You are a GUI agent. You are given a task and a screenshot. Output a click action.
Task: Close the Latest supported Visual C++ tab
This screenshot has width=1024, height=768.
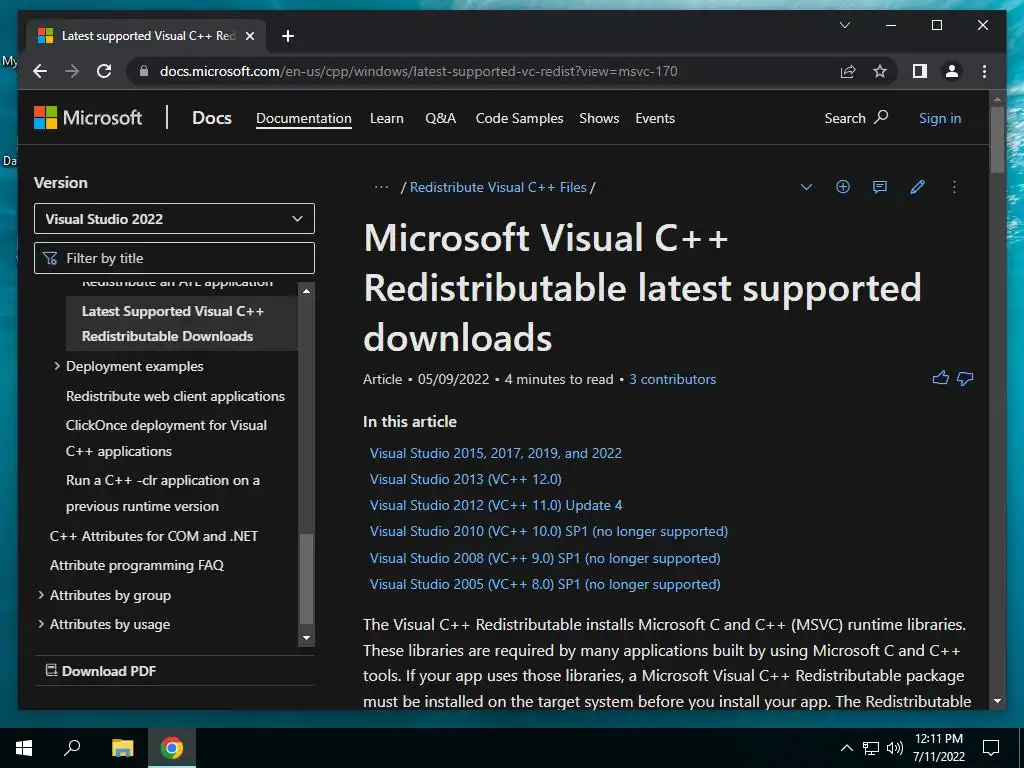249,36
